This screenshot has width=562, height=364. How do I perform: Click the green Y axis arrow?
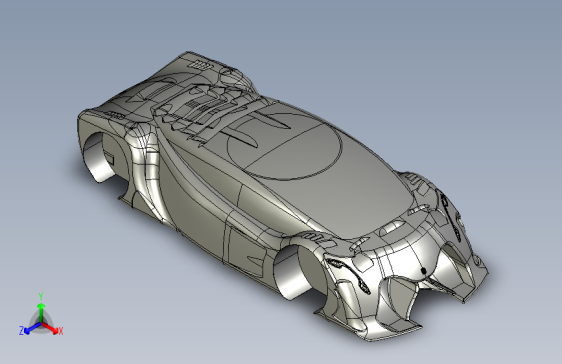41,312
